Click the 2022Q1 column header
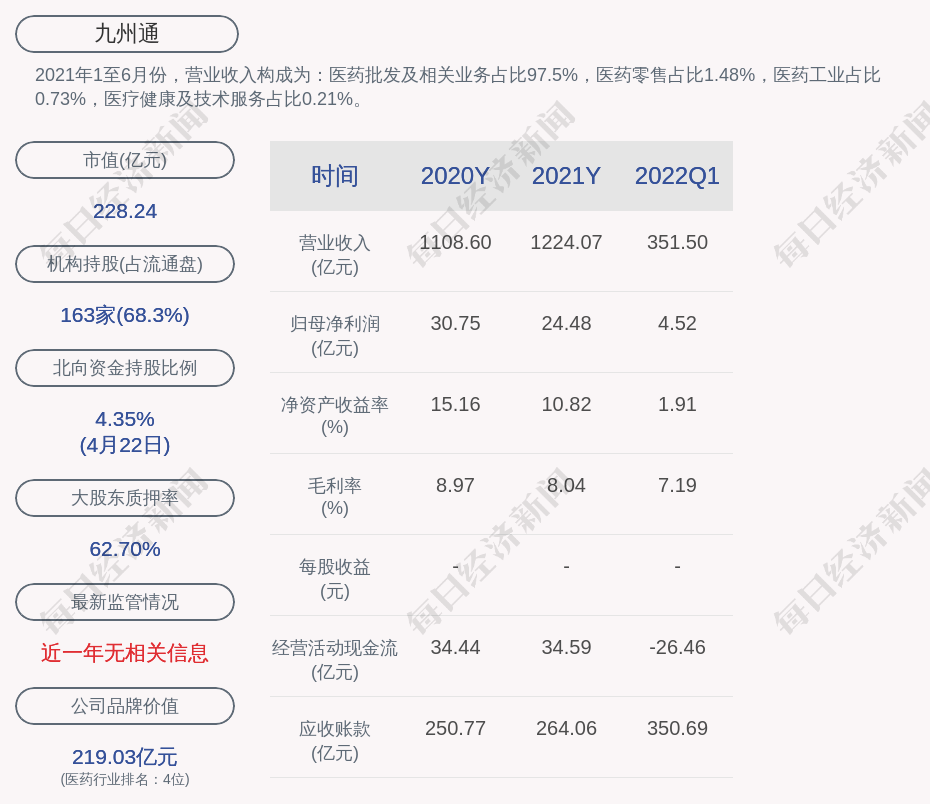 (677, 176)
